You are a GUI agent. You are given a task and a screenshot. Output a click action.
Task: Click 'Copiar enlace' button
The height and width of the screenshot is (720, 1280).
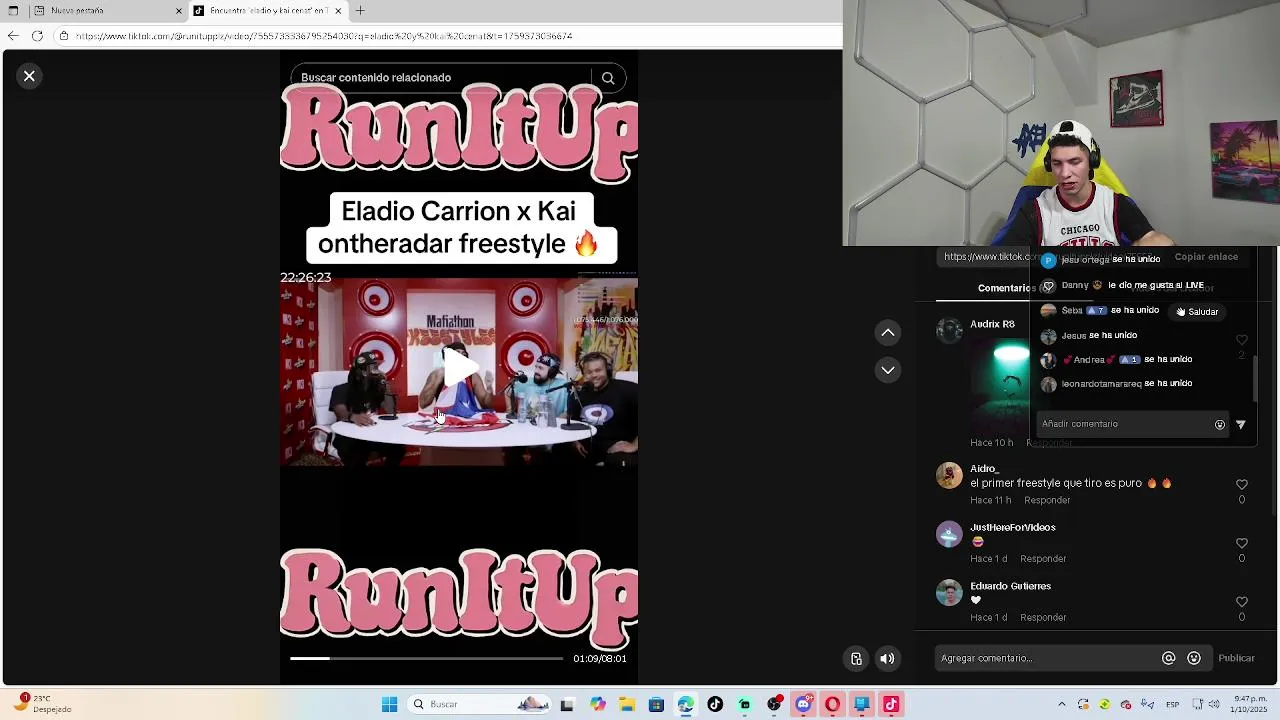pos(1206,257)
